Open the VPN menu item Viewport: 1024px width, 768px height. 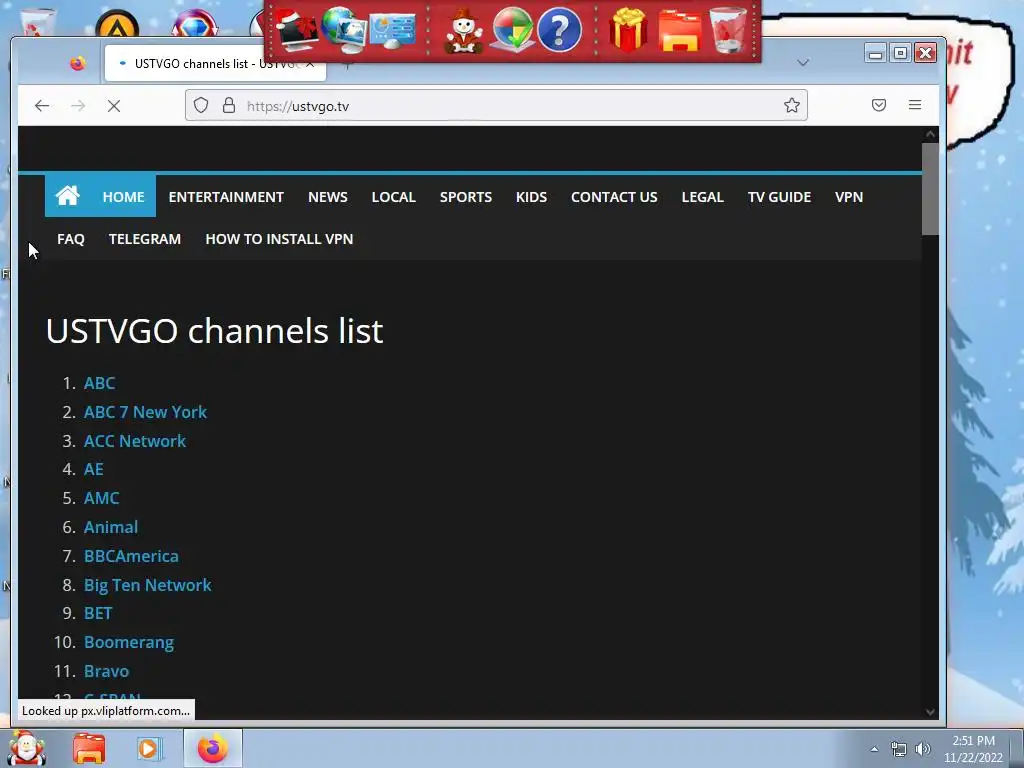click(849, 197)
